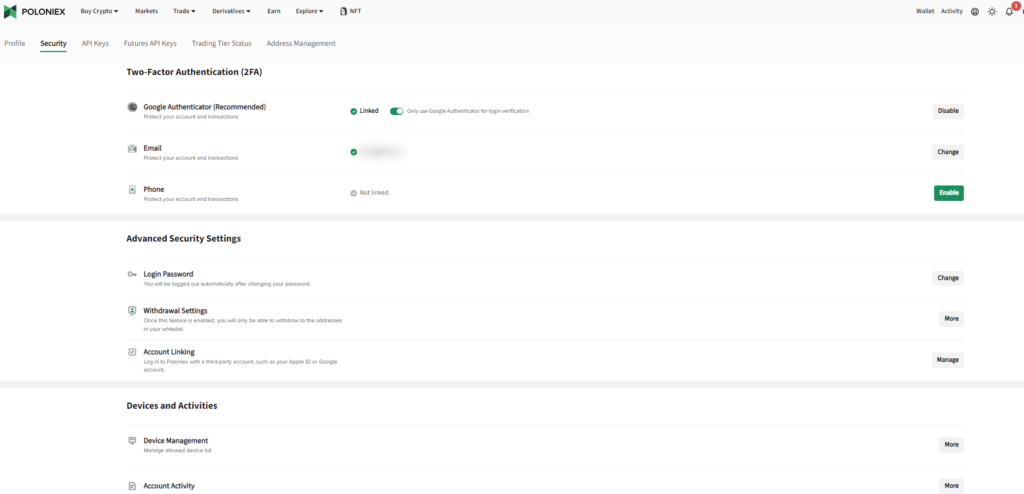Enable Phone two-factor authentication
The width and height of the screenshot is (1024, 494).
(948, 193)
